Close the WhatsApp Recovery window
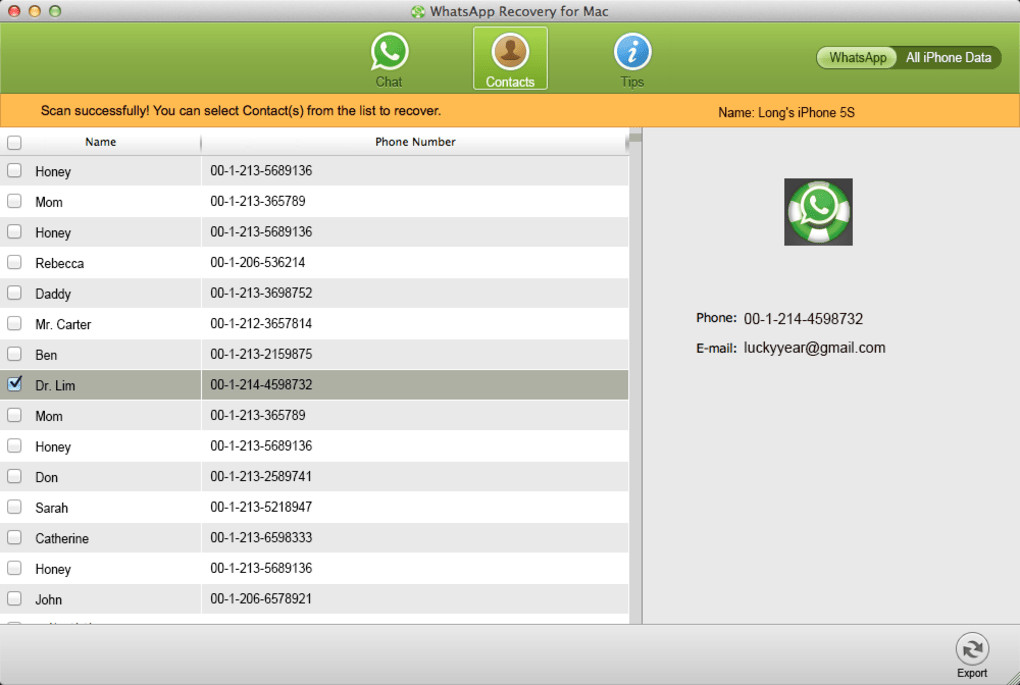This screenshot has height=685, width=1020. [x=14, y=10]
